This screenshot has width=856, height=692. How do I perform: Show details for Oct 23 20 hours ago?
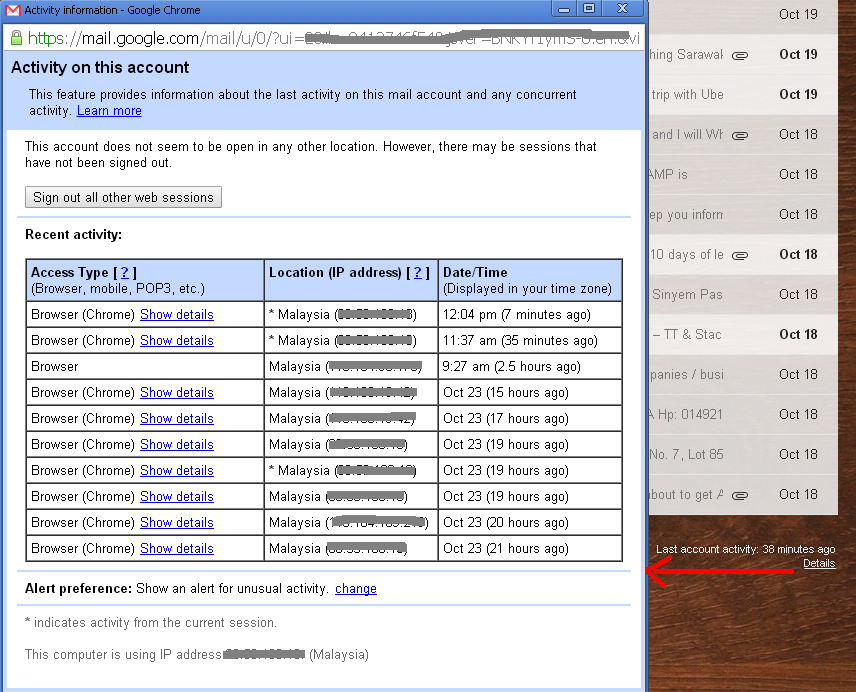pos(177,522)
